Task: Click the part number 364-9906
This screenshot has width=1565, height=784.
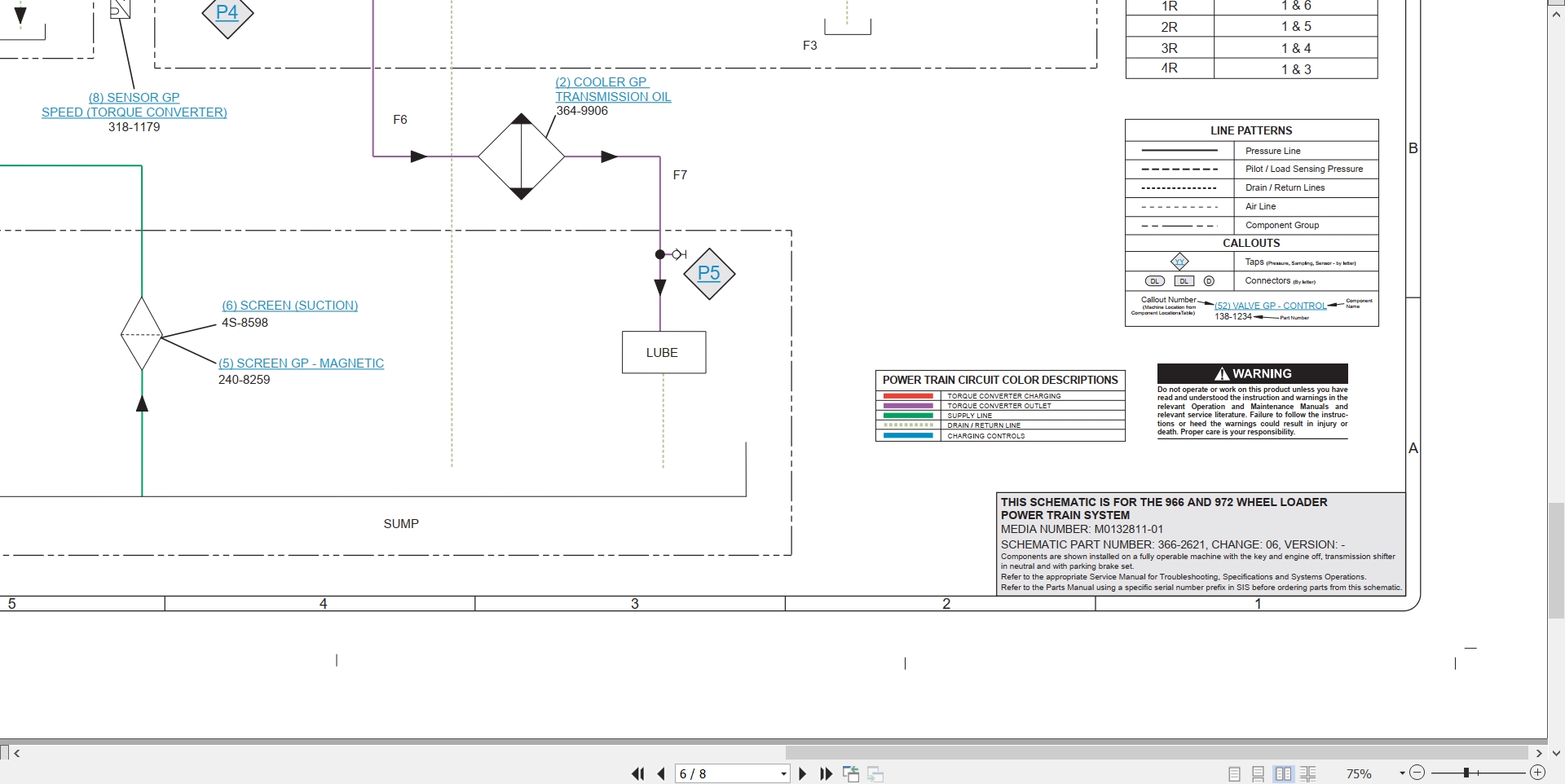Action: 582,111
